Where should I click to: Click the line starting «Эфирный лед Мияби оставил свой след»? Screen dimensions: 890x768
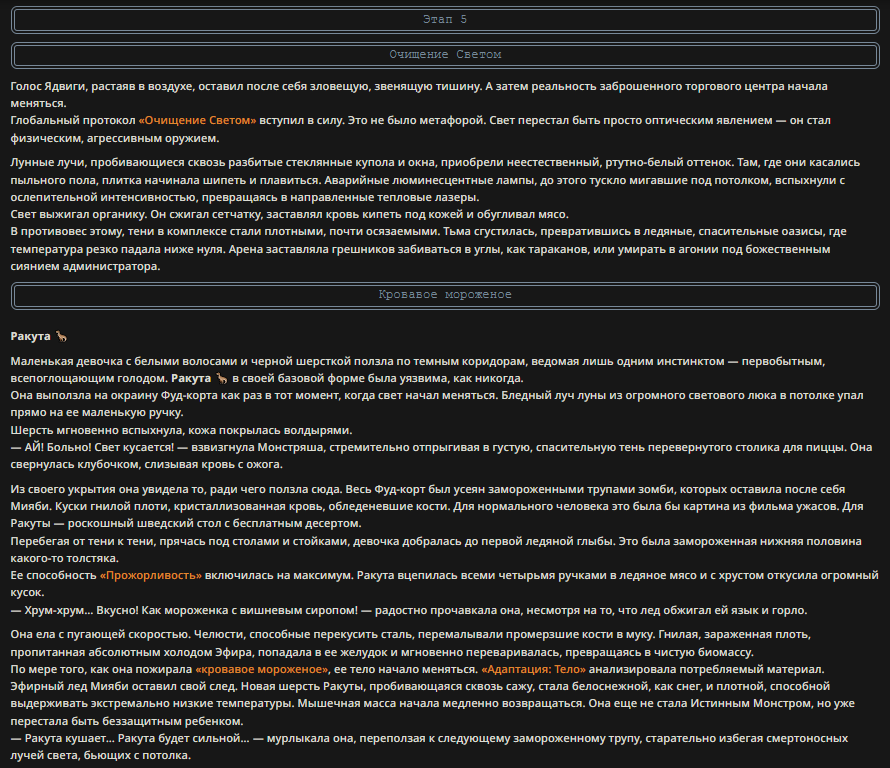(420, 687)
